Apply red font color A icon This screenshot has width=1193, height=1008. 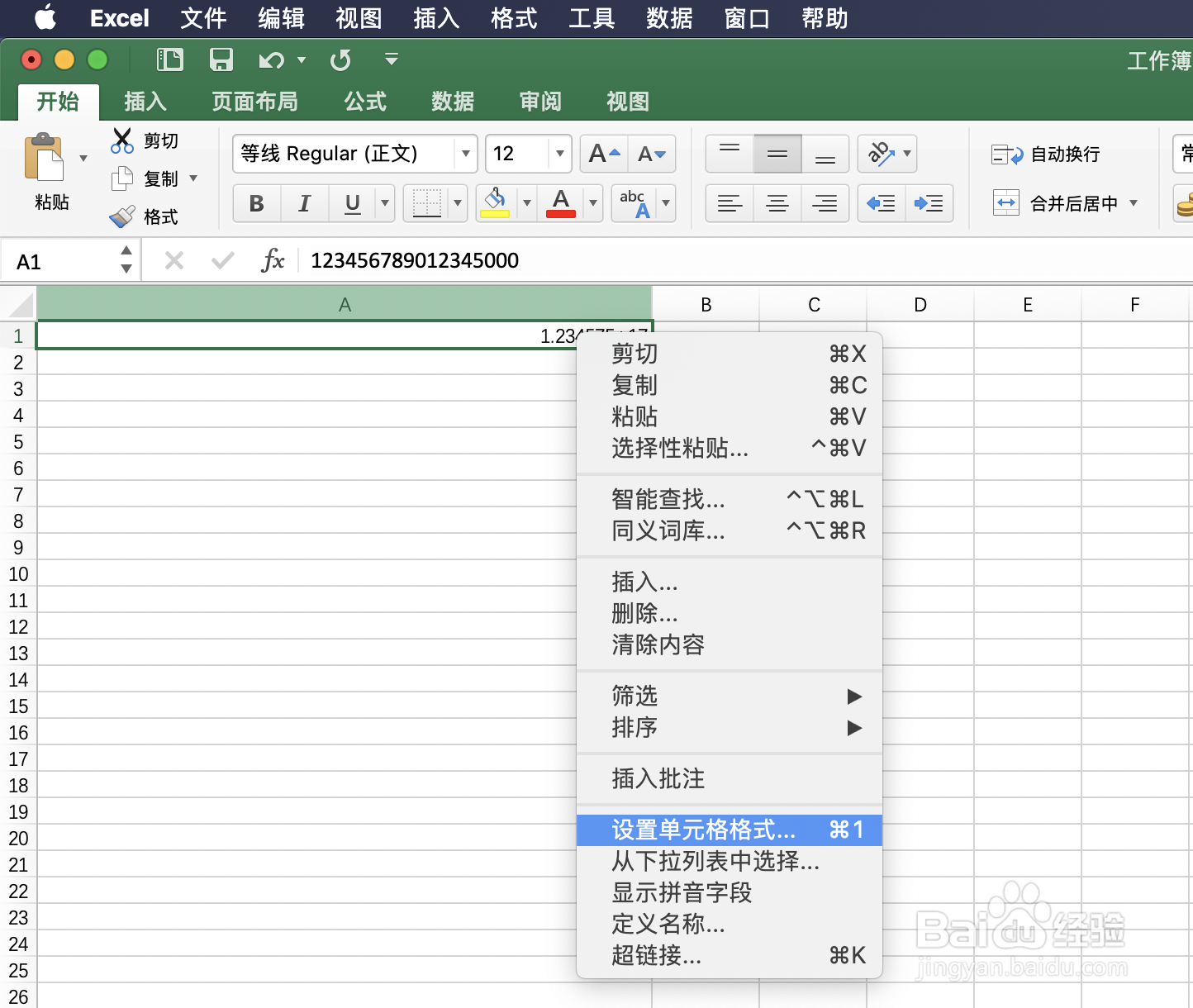561,202
